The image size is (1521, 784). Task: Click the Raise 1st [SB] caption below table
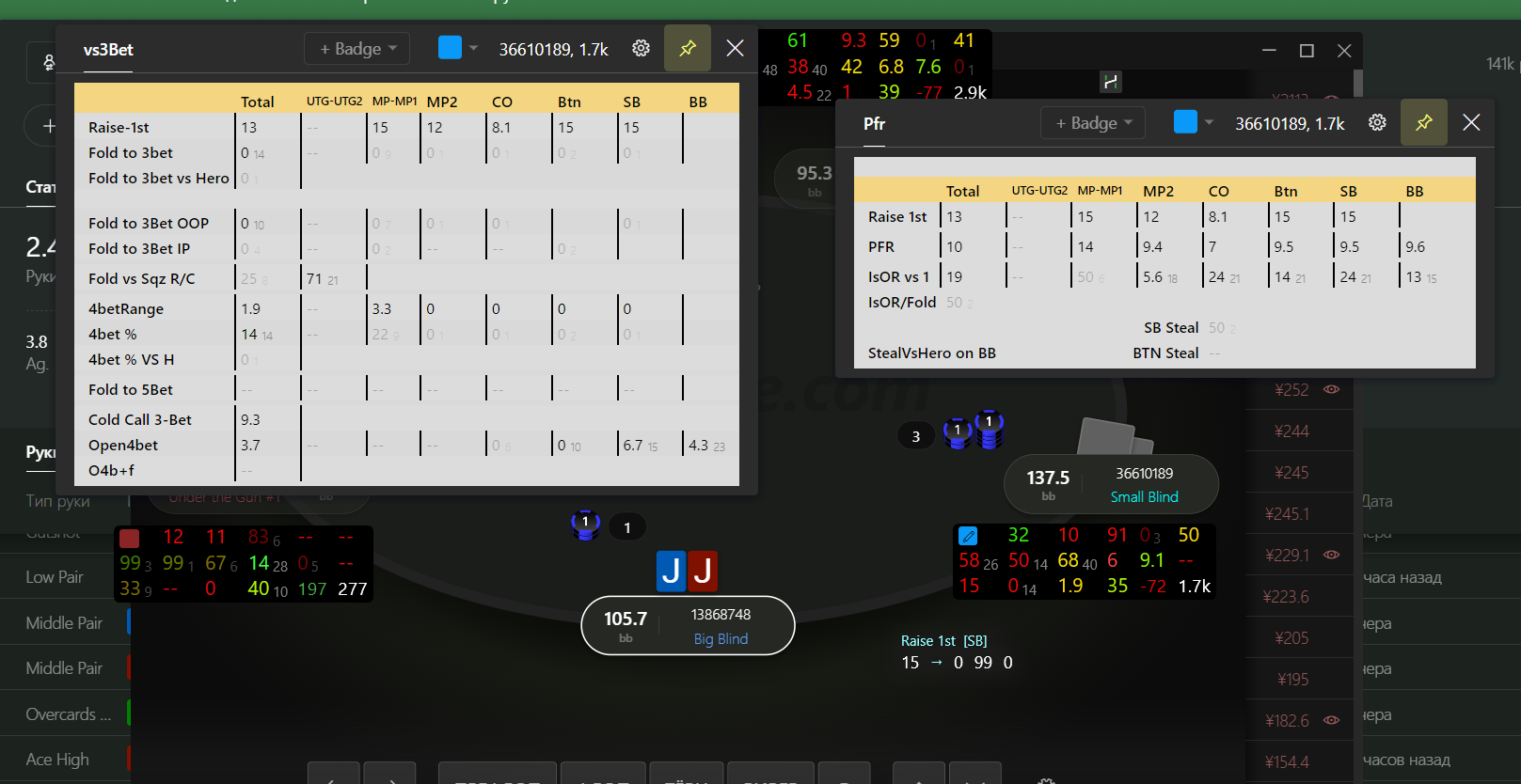click(x=944, y=641)
